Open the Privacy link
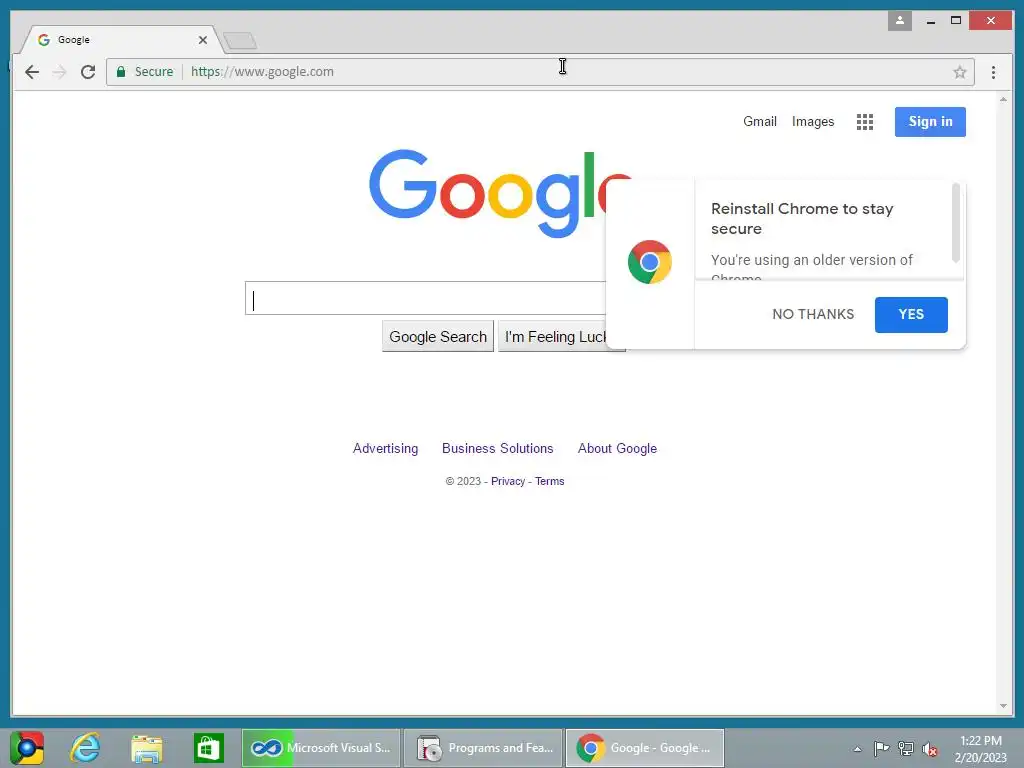Viewport: 1024px width, 768px height. coord(508,481)
